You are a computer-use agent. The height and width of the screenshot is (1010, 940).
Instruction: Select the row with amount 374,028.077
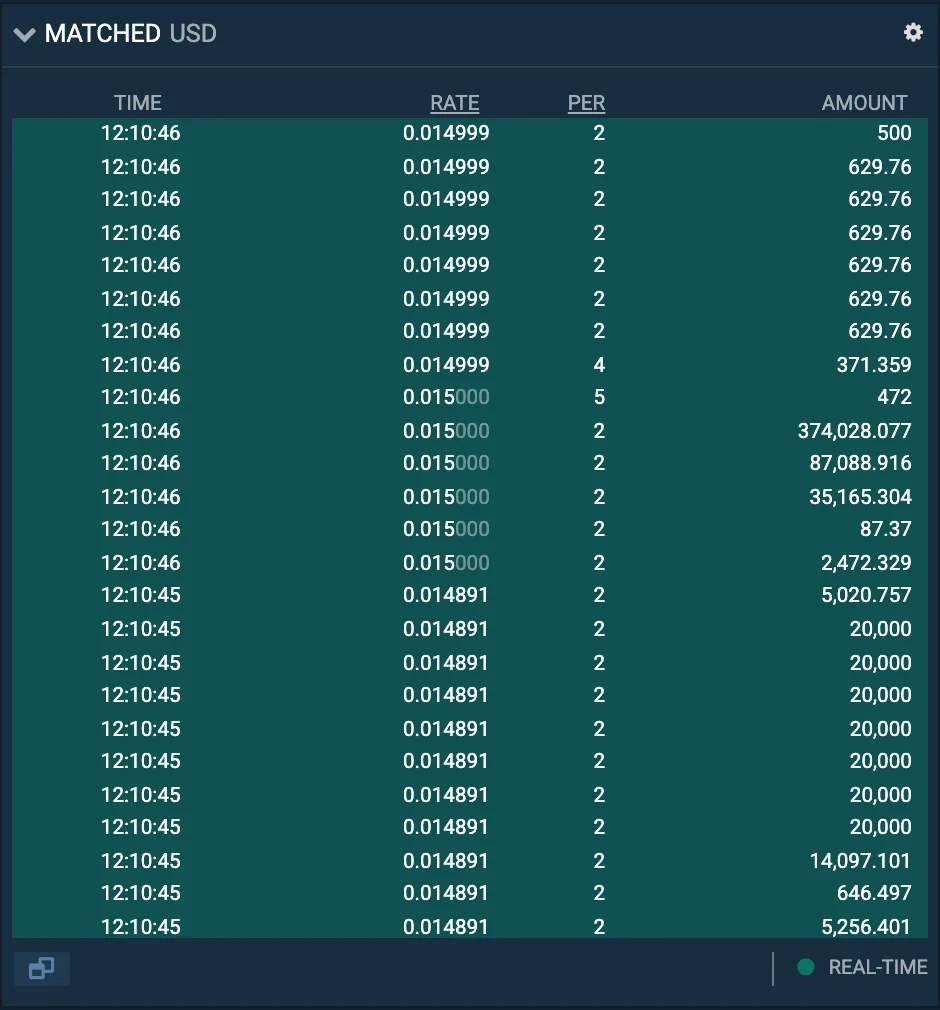[470, 430]
